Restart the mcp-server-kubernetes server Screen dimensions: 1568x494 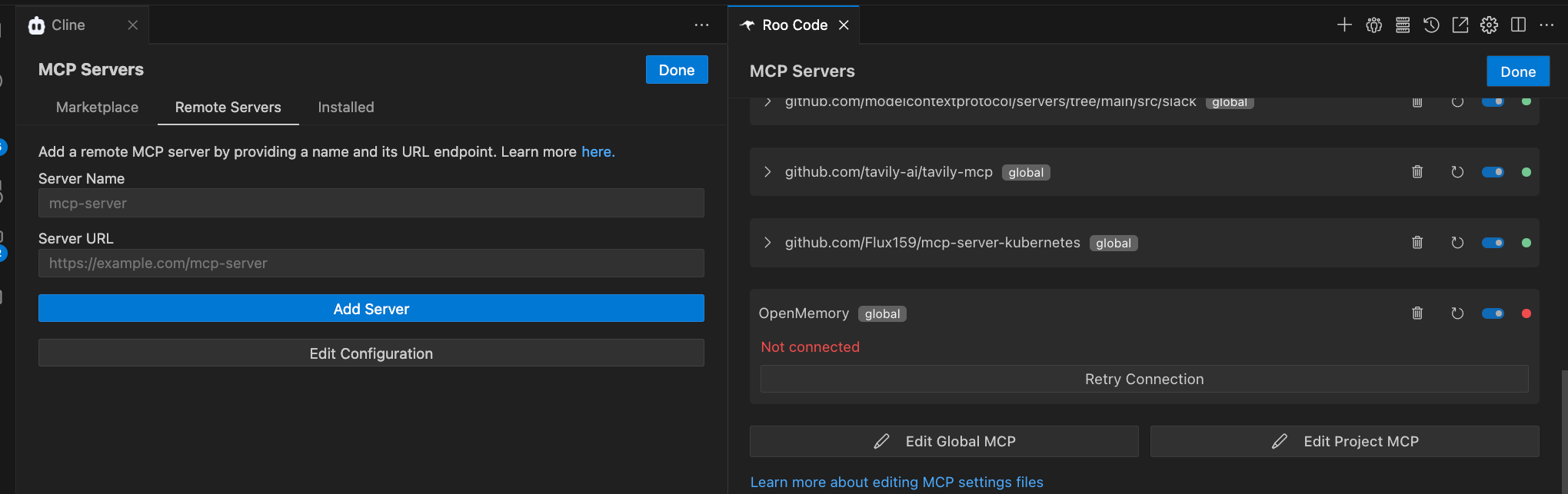pyautogui.click(x=1457, y=242)
